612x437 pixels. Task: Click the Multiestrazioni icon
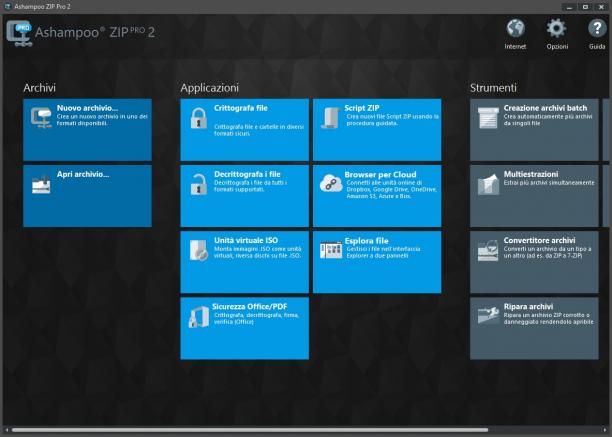click(x=488, y=184)
